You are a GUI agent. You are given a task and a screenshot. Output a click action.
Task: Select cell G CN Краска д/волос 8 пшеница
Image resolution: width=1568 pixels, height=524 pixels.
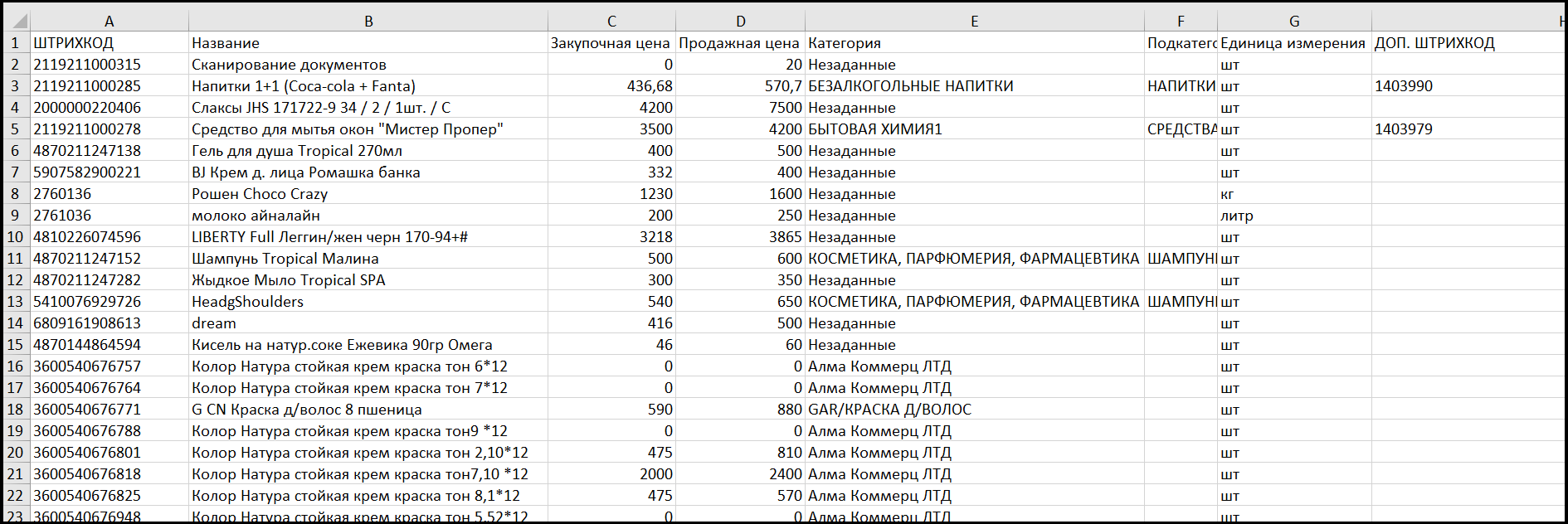coord(368,409)
